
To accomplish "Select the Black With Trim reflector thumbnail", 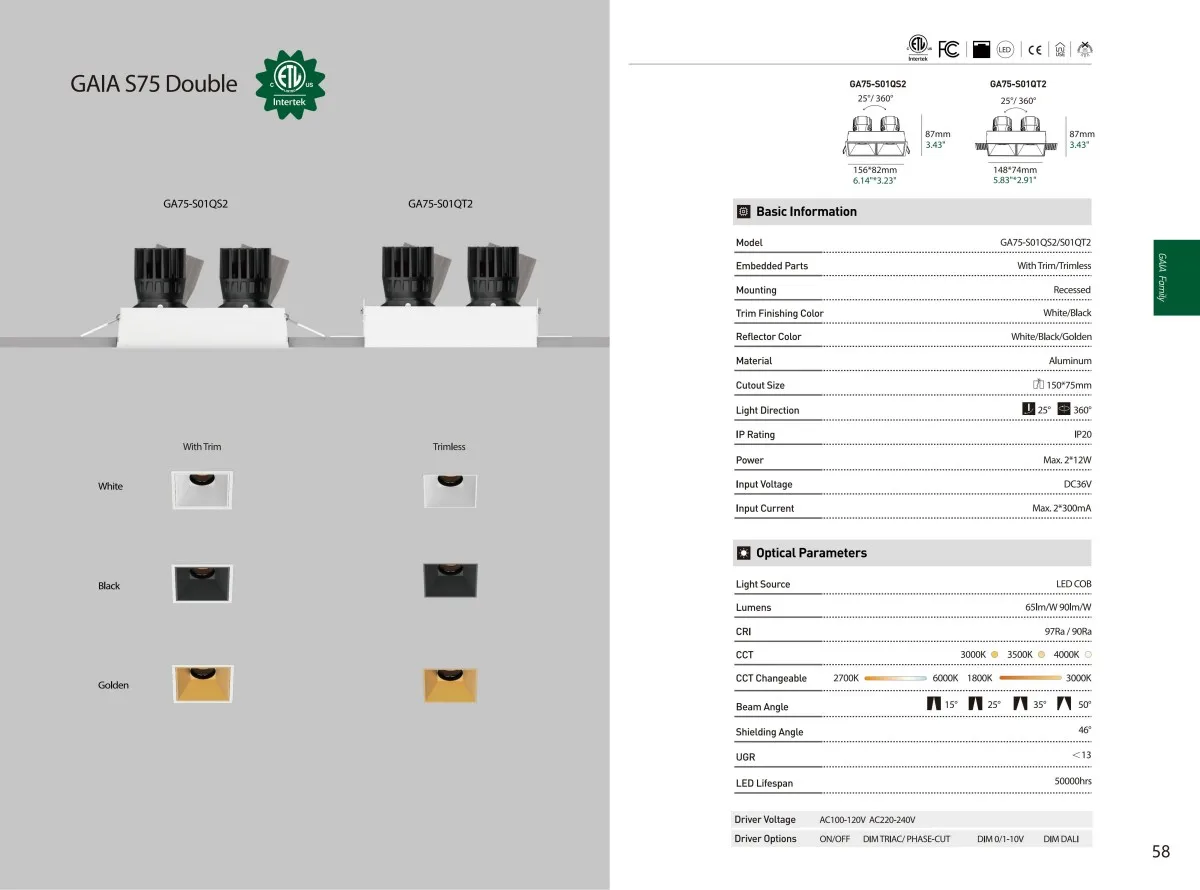I will [x=203, y=584].
